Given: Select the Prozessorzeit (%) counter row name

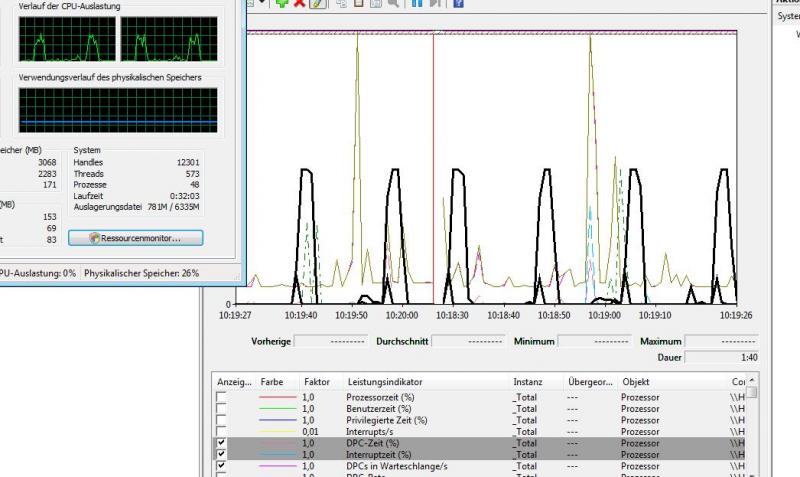Looking at the screenshot, I should [380, 397].
